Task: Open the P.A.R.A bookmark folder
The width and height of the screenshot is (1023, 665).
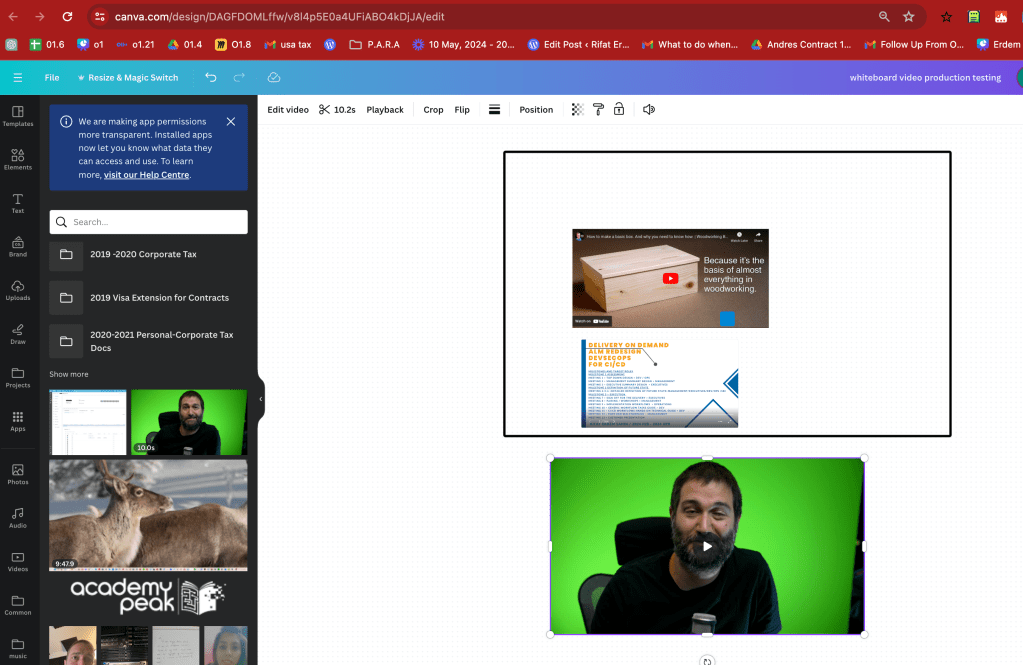Action: coord(374,44)
